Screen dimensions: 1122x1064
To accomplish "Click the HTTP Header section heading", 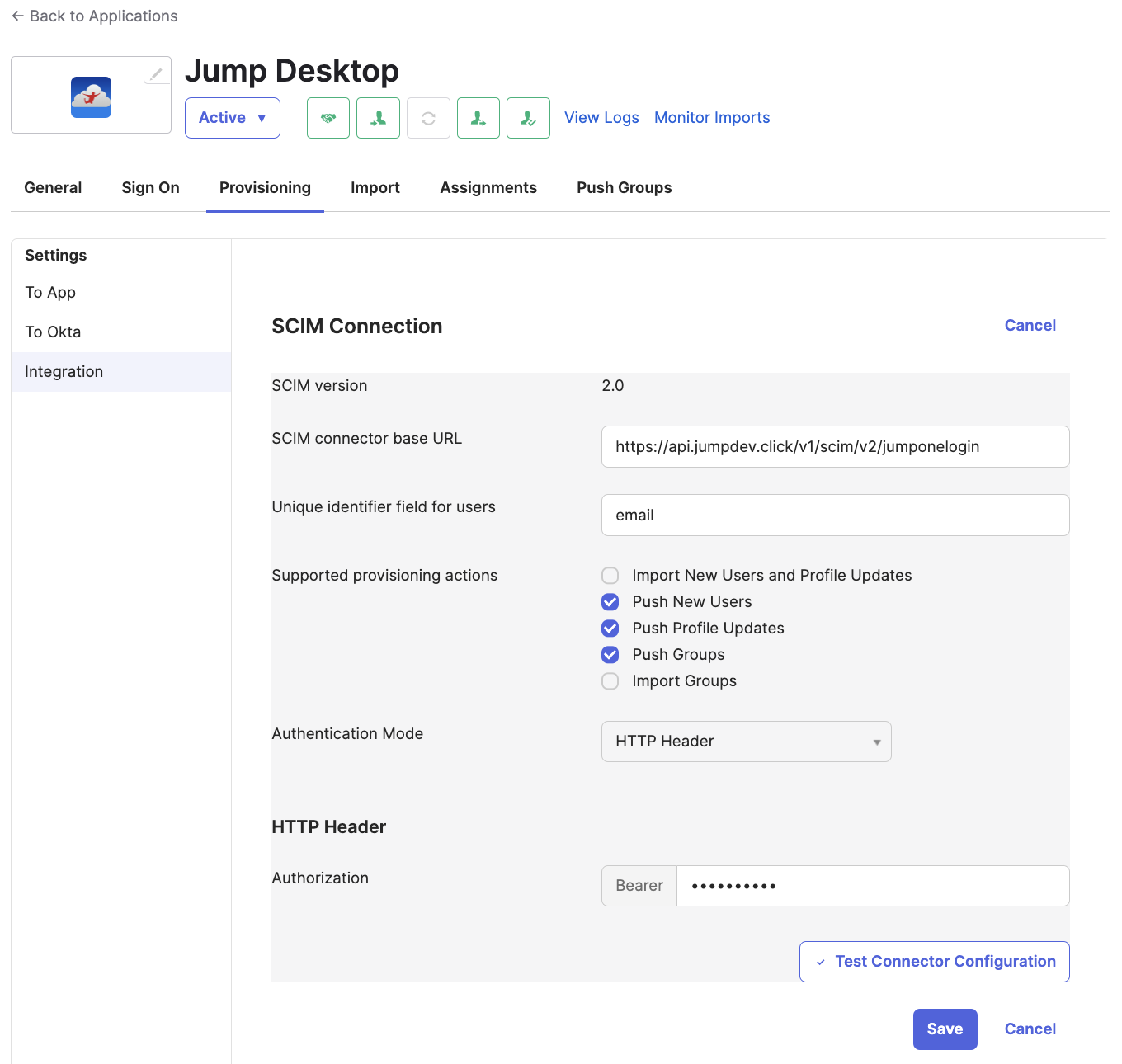I will tap(329, 827).
